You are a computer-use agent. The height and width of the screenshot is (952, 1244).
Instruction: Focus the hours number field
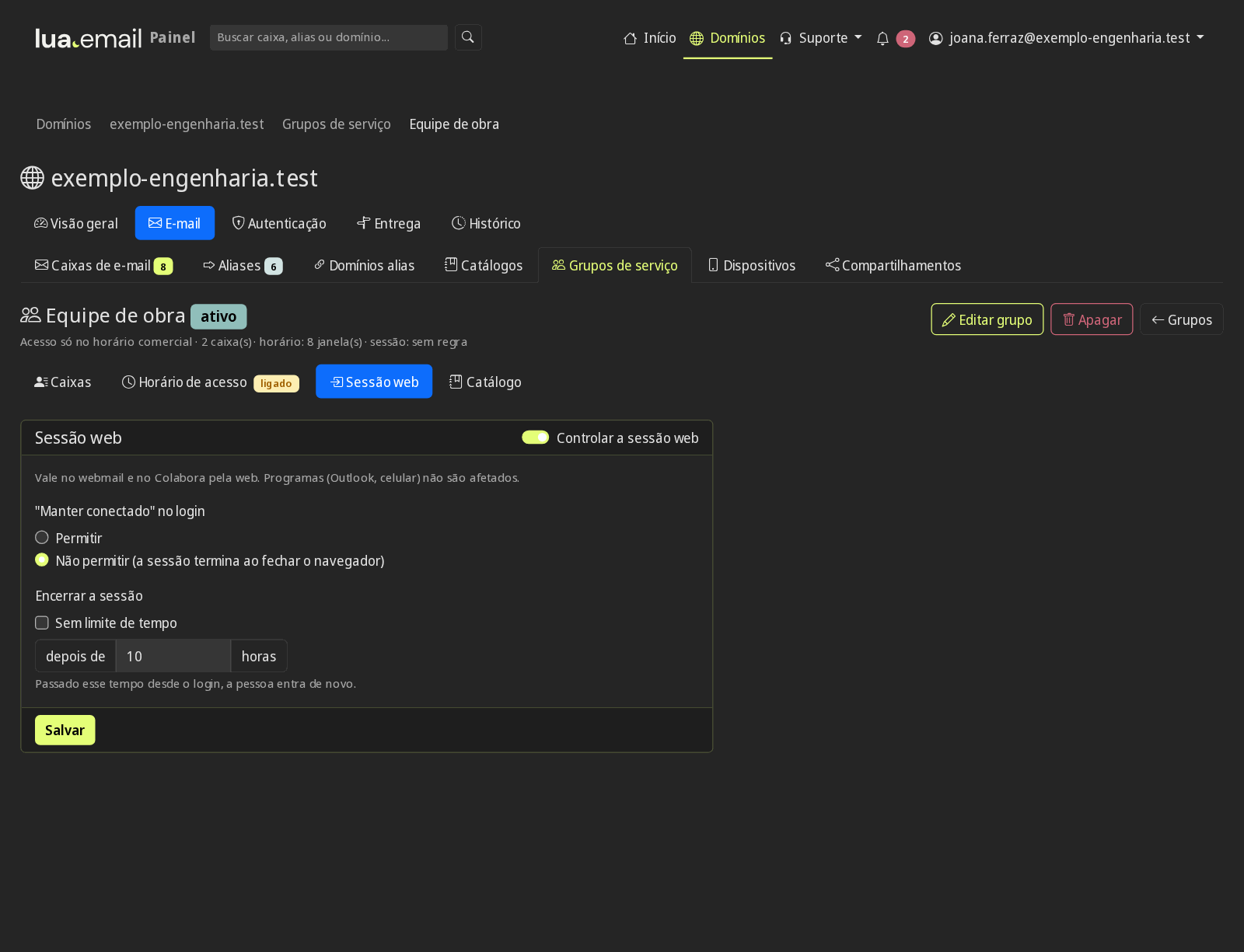point(173,657)
